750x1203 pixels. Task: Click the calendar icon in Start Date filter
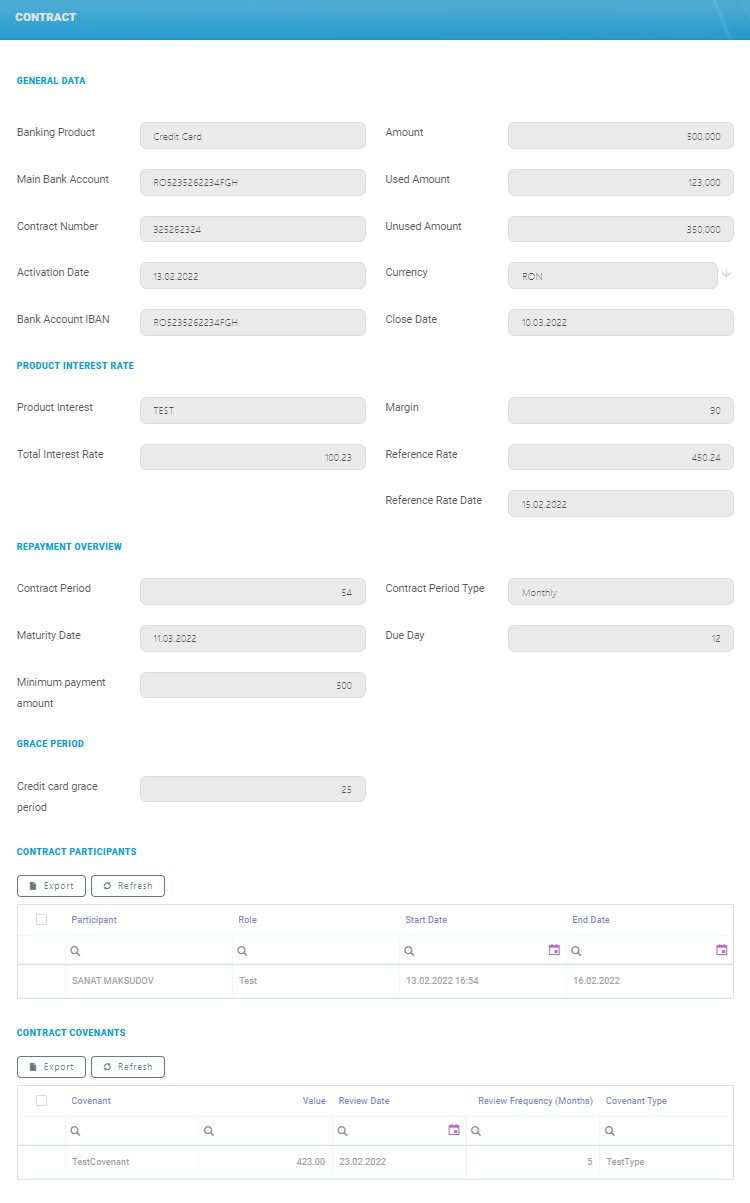(554, 950)
